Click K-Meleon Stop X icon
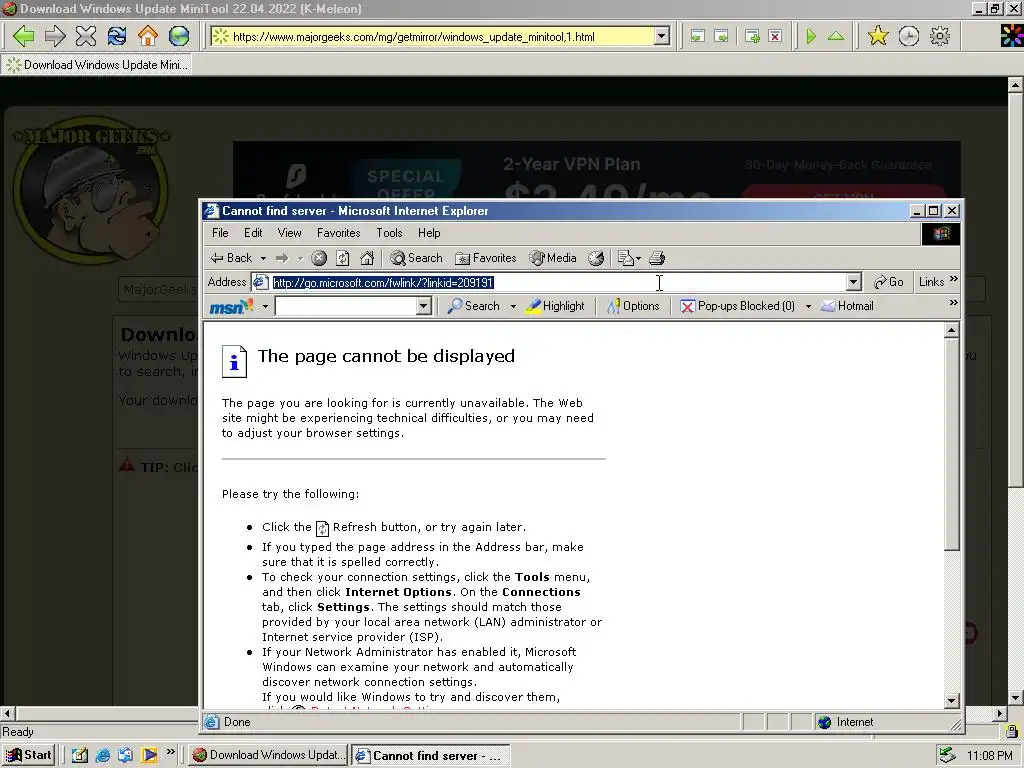 (x=86, y=36)
